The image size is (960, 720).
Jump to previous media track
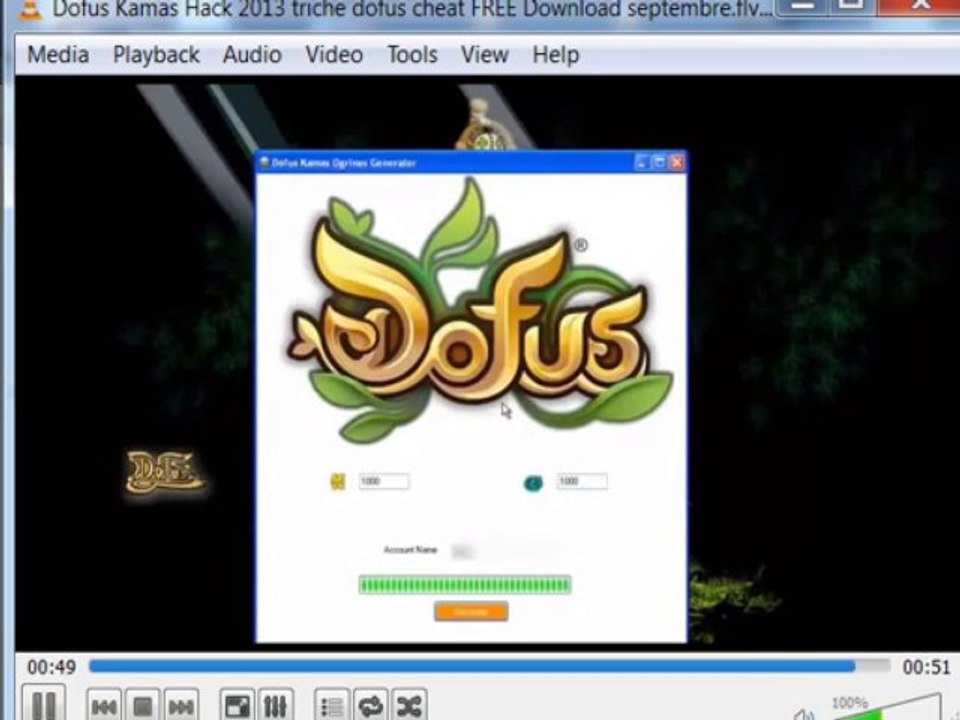pyautogui.click(x=104, y=706)
